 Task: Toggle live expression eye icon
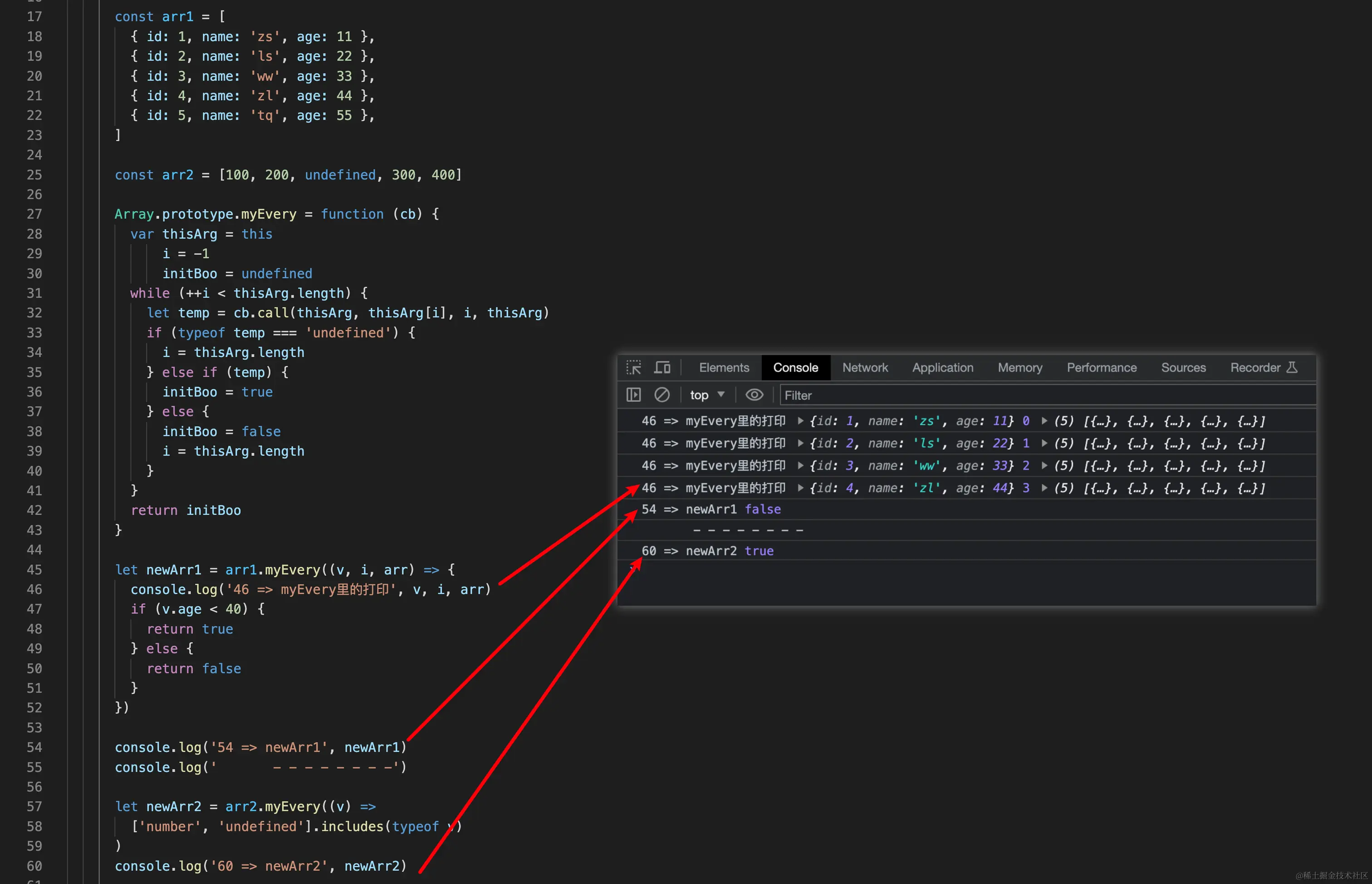(x=754, y=395)
